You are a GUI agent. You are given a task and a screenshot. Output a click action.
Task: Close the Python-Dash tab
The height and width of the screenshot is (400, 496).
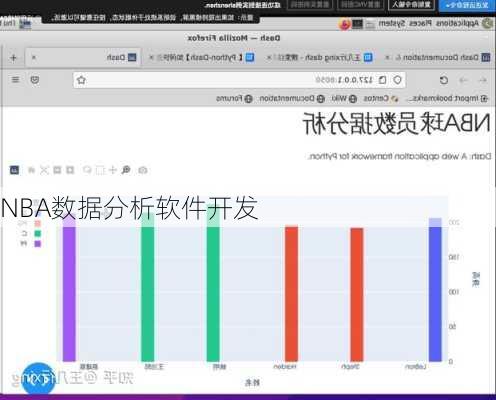pyautogui.click(x=151, y=58)
